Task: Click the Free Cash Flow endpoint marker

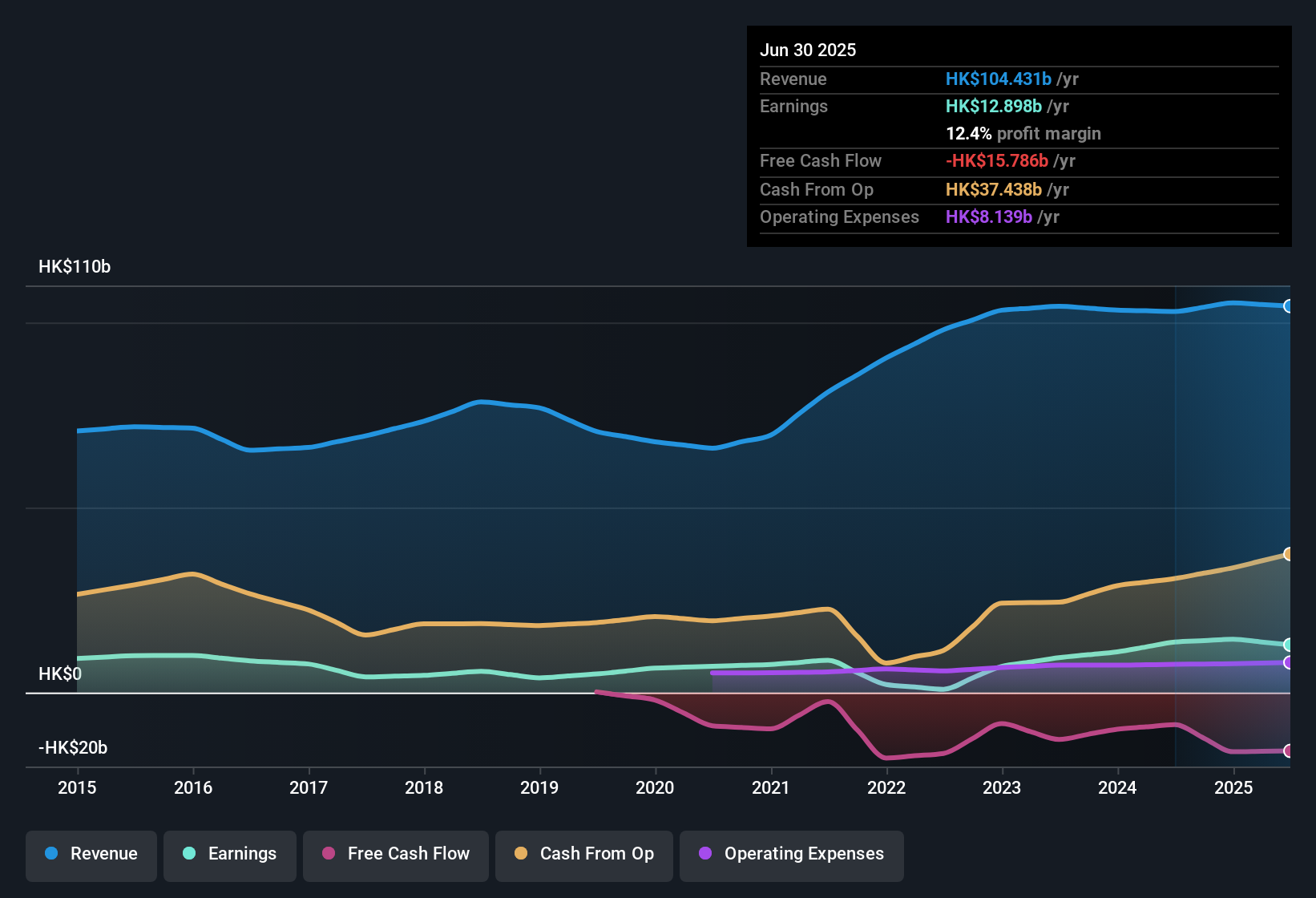Action: click(x=1289, y=751)
